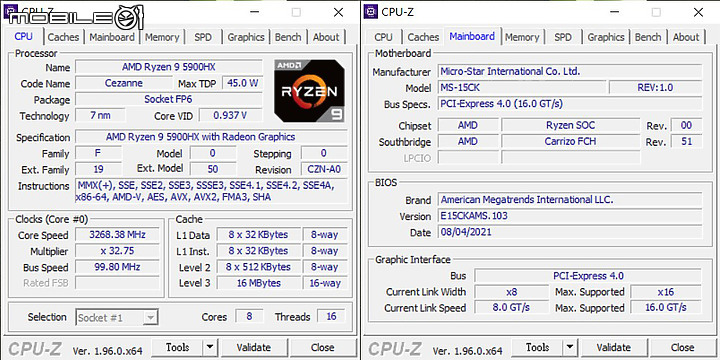Click Threads count value 16

point(331,316)
